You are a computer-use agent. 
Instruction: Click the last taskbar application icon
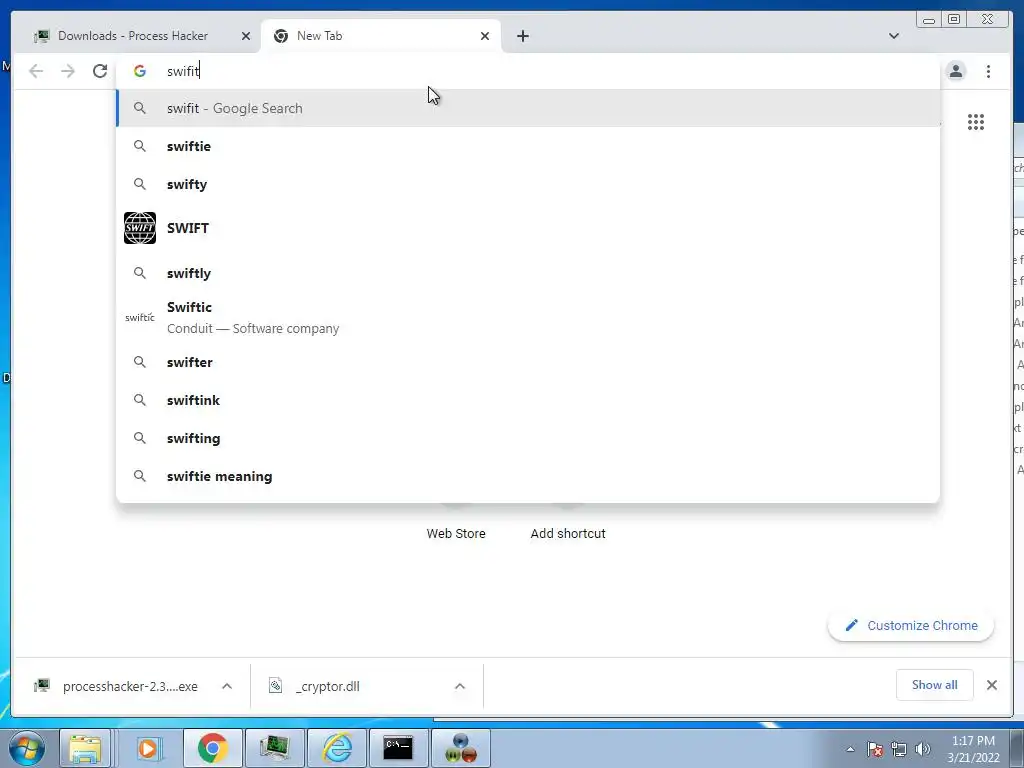pos(460,748)
